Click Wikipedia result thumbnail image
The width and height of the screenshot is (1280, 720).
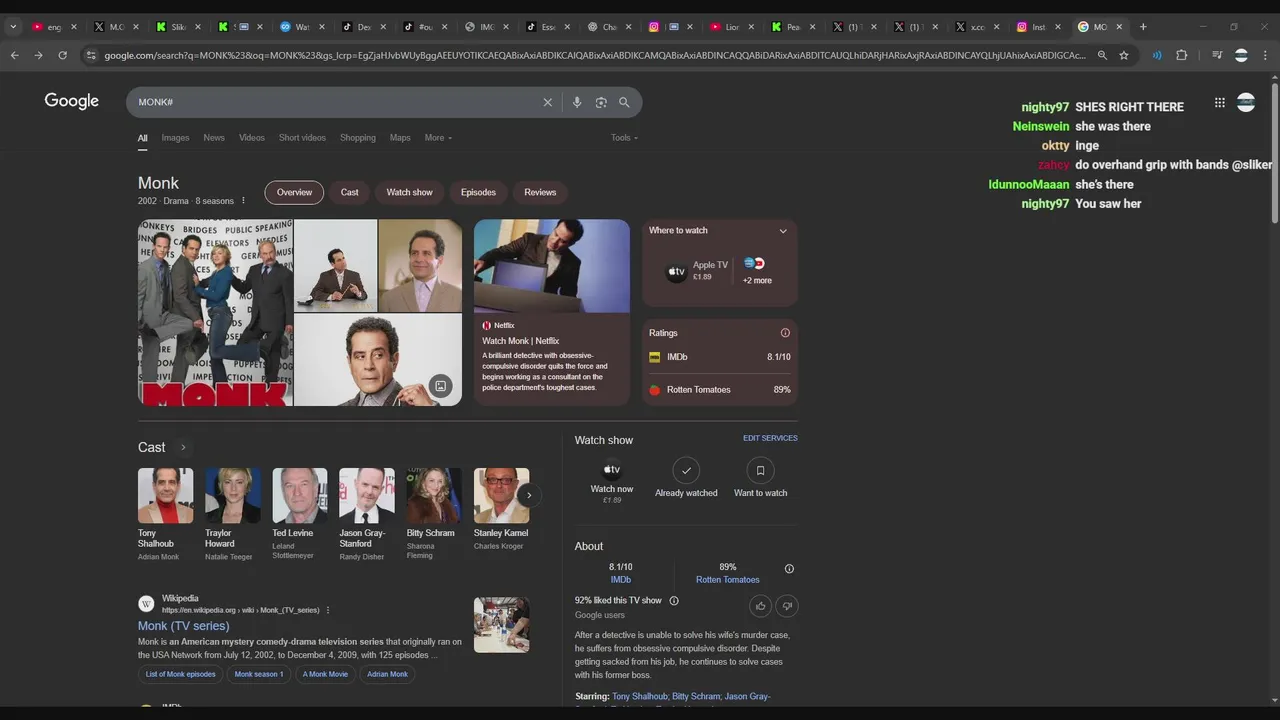pos(501,625)
